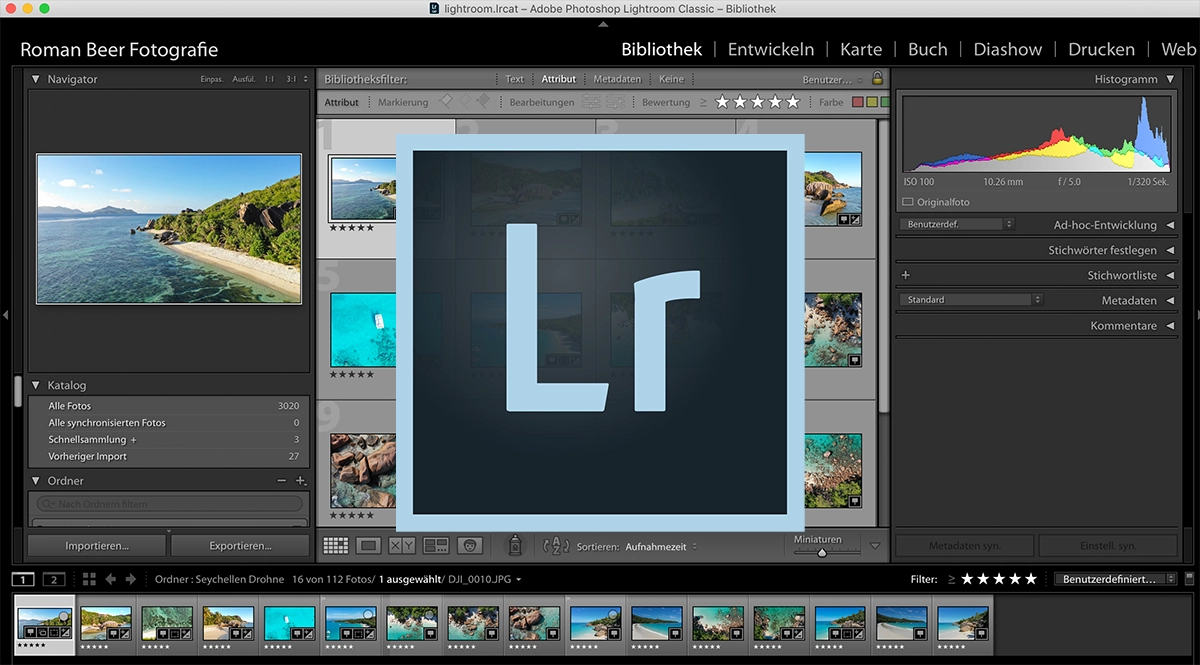Open Compare view (XY icon)
The height and width of the screenshot is (665, 1200).
[x=402, y=546]
